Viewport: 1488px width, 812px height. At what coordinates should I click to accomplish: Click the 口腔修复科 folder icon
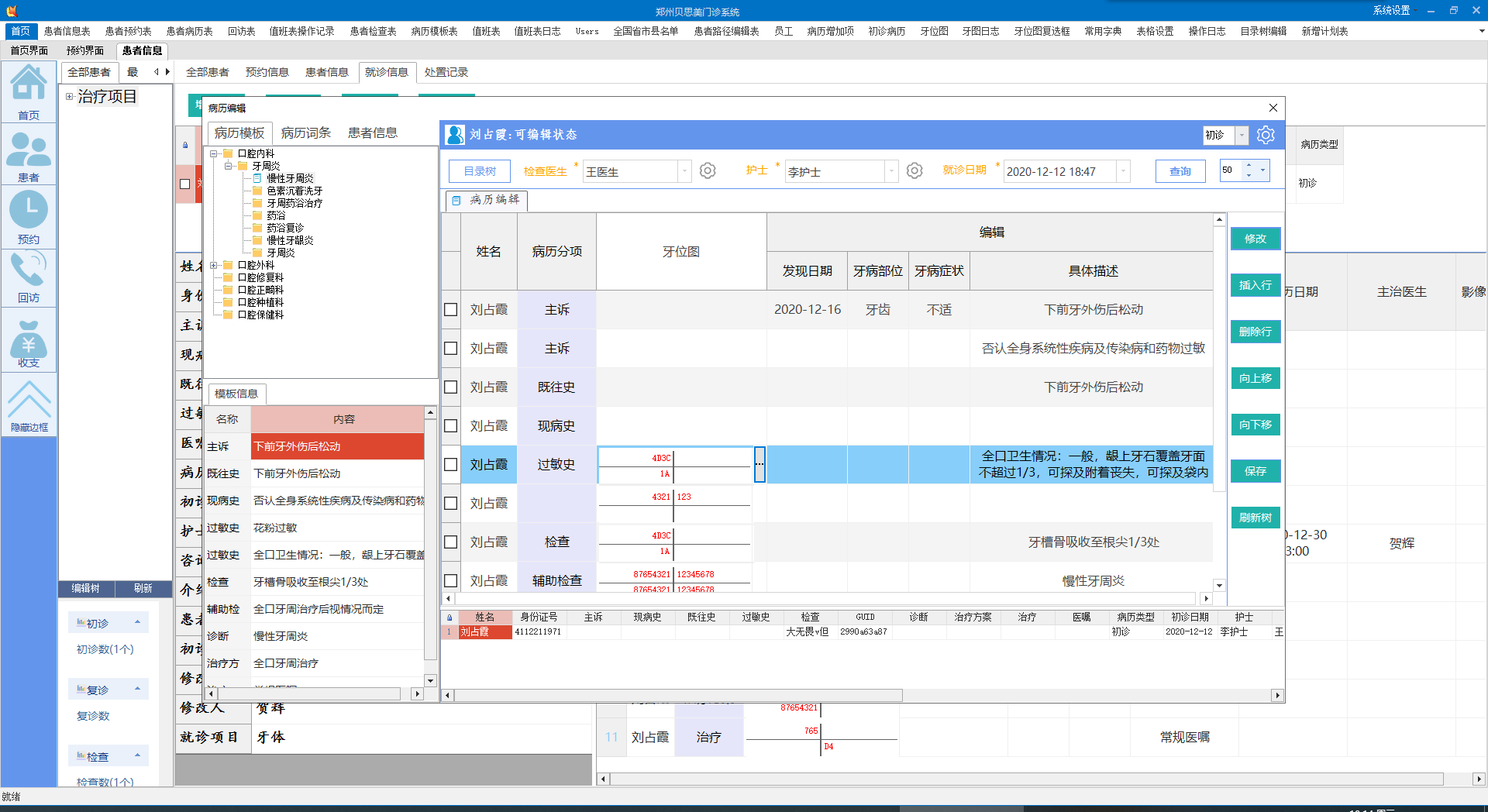click(228, 277)
